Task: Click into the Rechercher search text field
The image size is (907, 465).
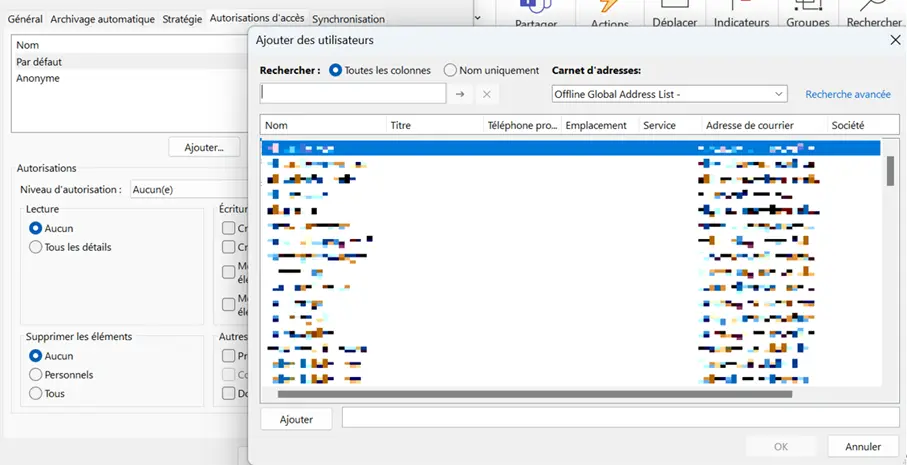Action: [353, 93]
